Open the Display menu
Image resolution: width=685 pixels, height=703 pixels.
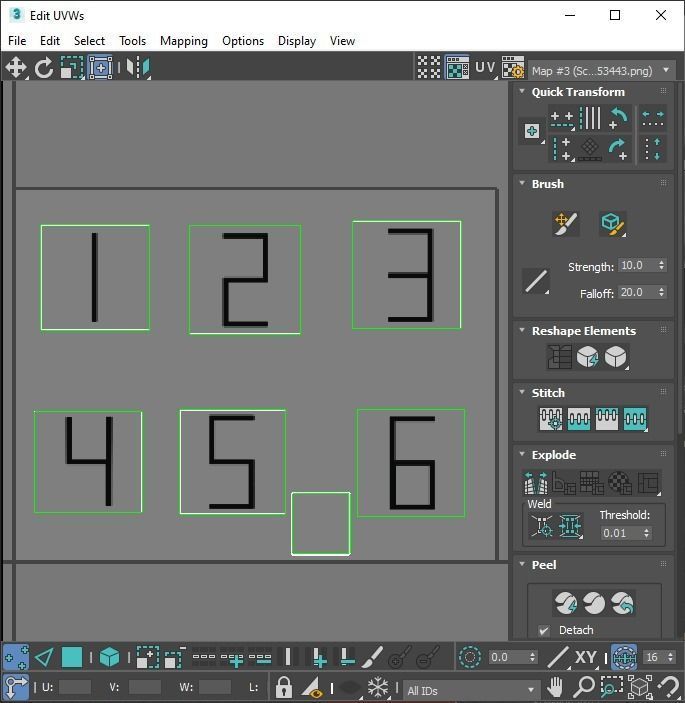(297, 41)
